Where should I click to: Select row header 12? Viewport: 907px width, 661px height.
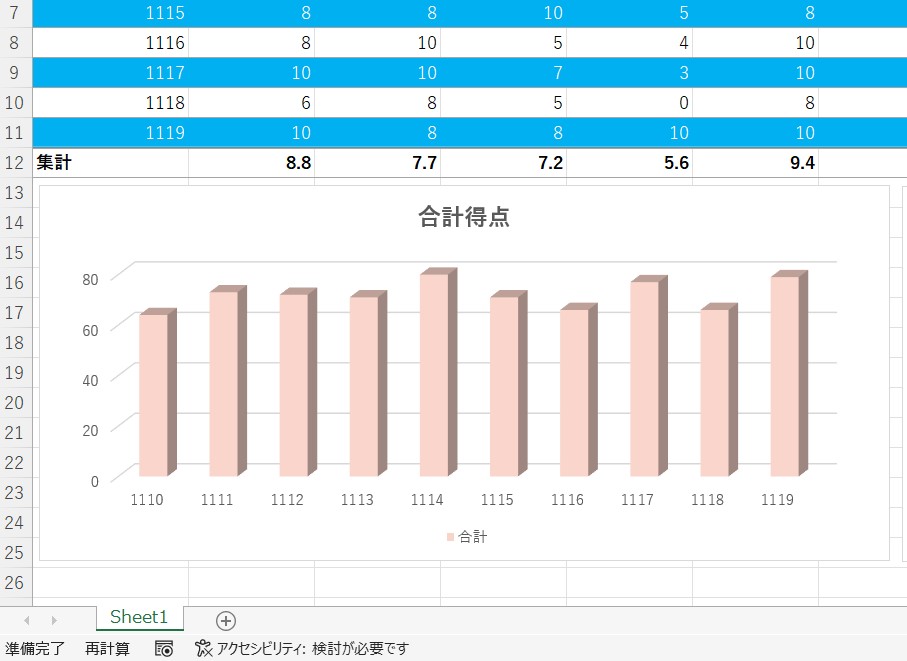[14, 163]
